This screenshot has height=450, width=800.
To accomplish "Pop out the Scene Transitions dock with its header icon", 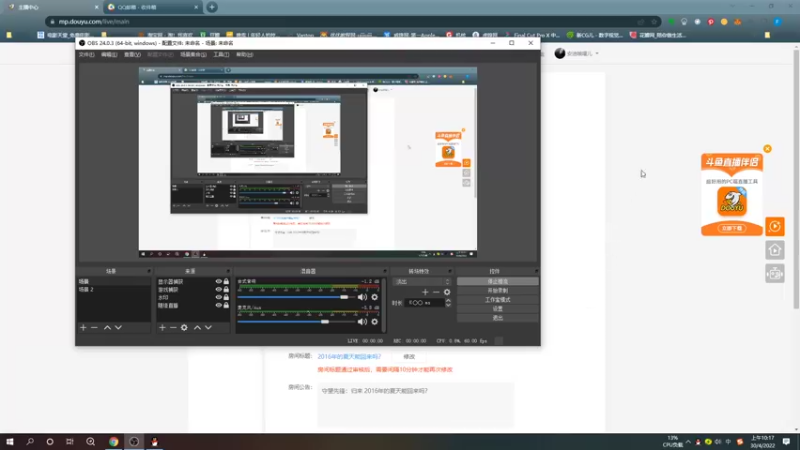I will pos(449,271).
